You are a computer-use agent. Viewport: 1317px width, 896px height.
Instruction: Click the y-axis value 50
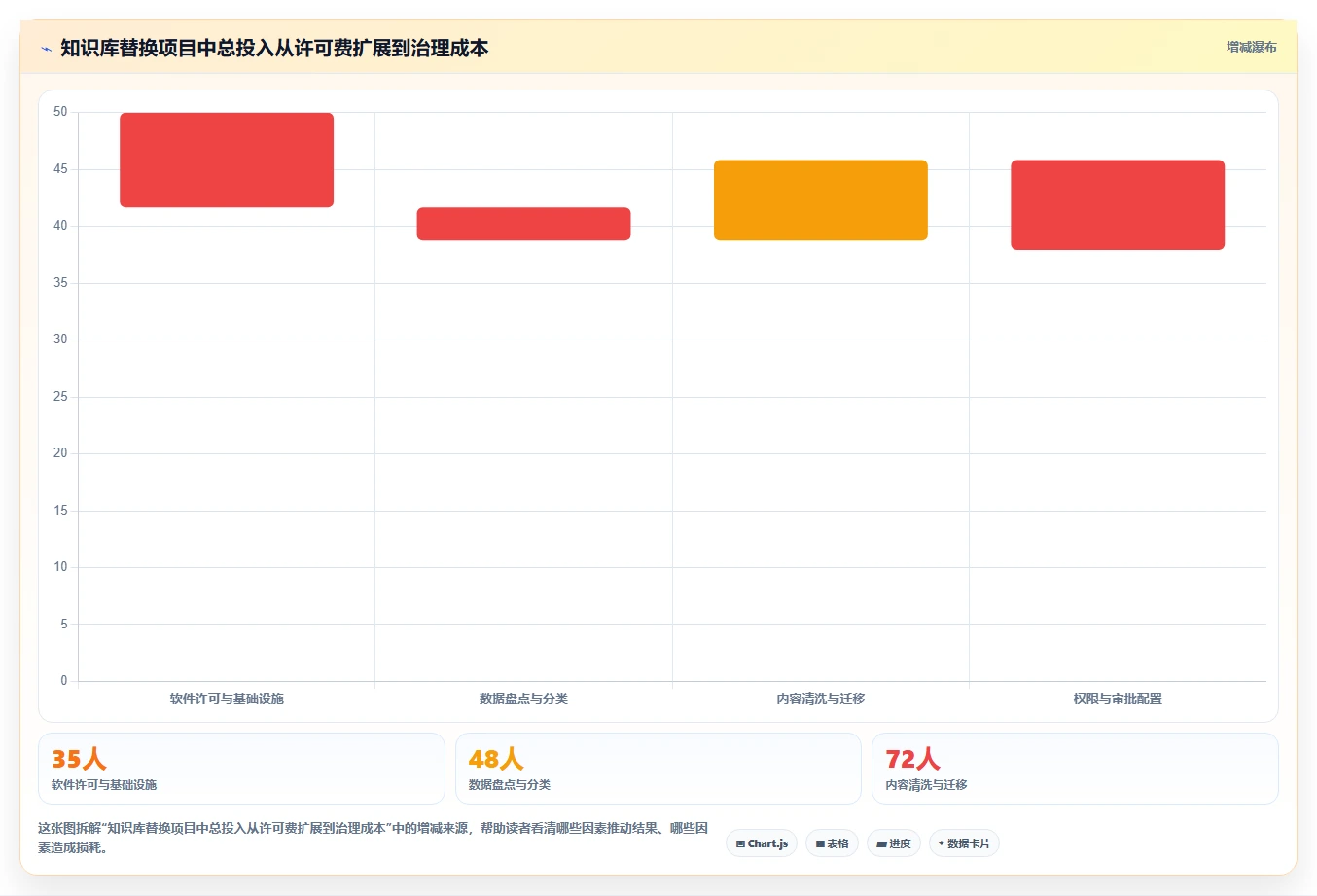(60, 112)
